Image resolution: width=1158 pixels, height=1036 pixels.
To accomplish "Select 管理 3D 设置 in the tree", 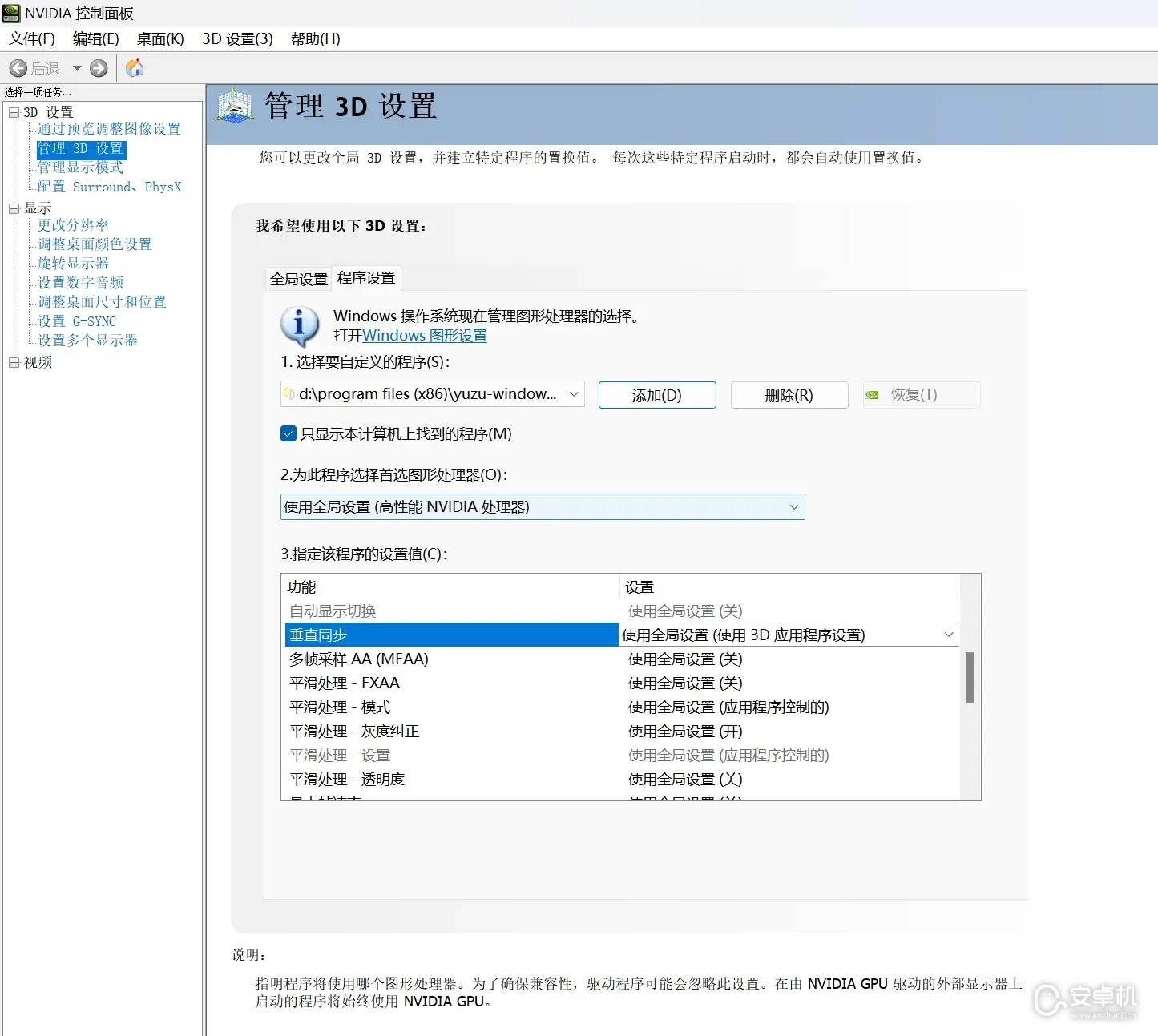I will click(x=81, y=149).
